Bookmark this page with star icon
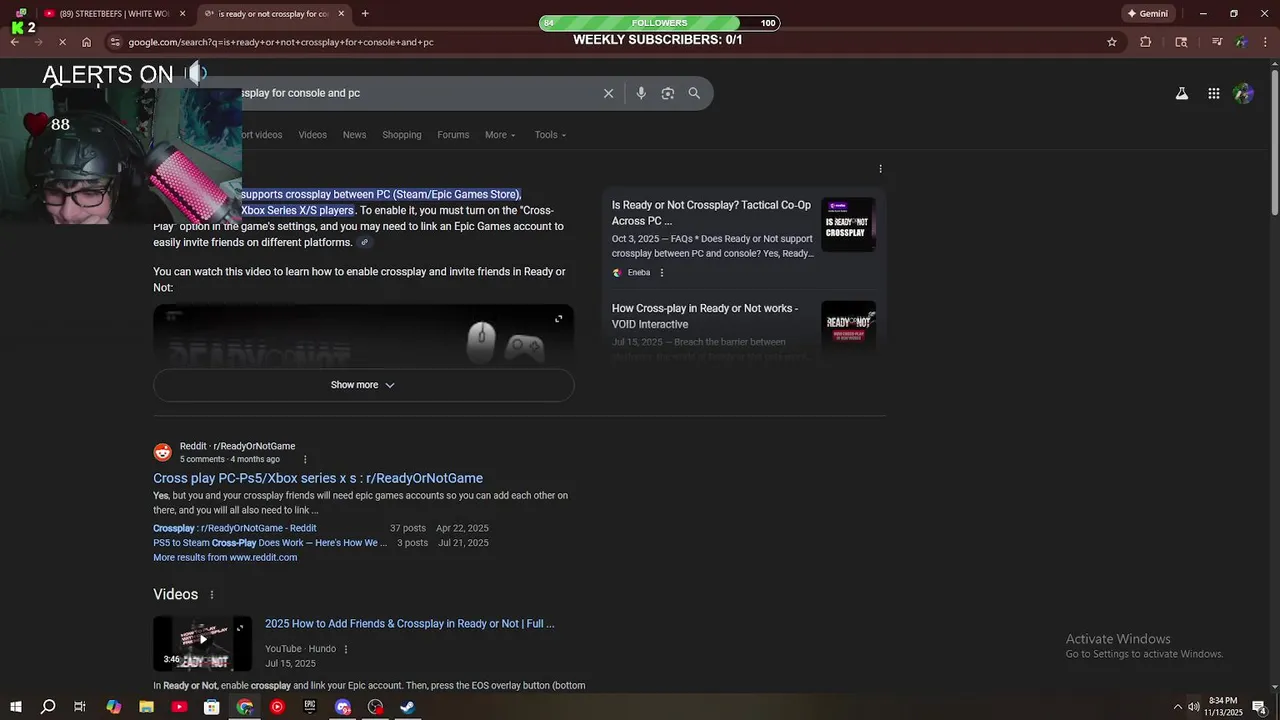Viewport: 1280px width, 720px height. pos(1111,42)
